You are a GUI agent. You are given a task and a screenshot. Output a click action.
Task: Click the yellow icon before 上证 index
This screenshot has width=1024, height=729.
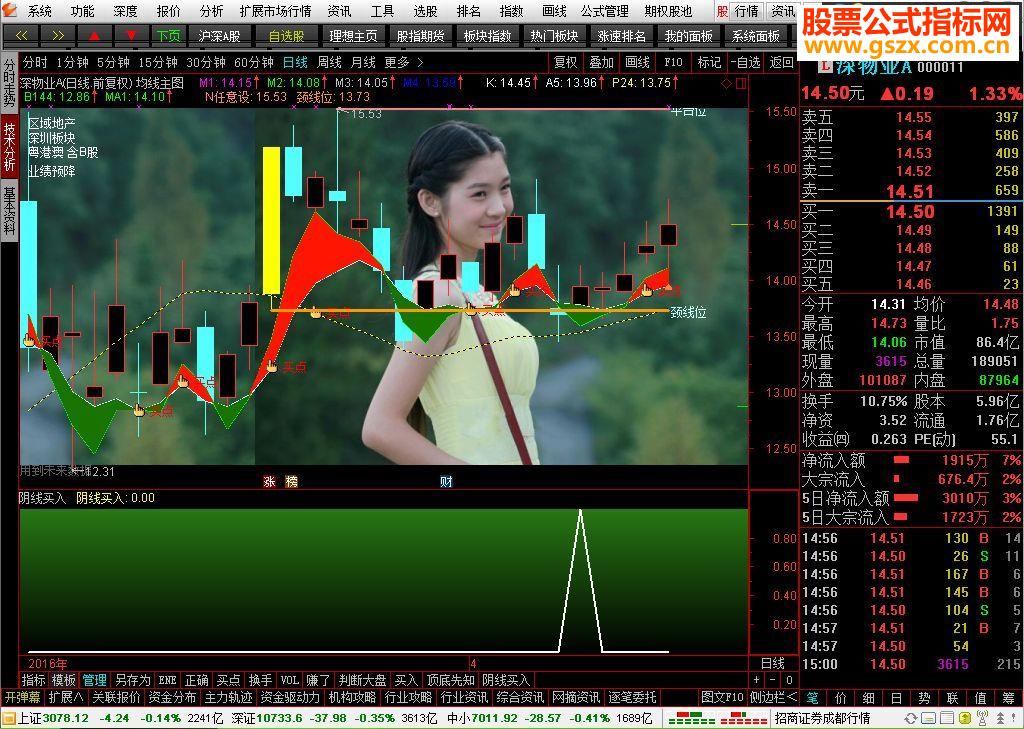pos(8,719)
